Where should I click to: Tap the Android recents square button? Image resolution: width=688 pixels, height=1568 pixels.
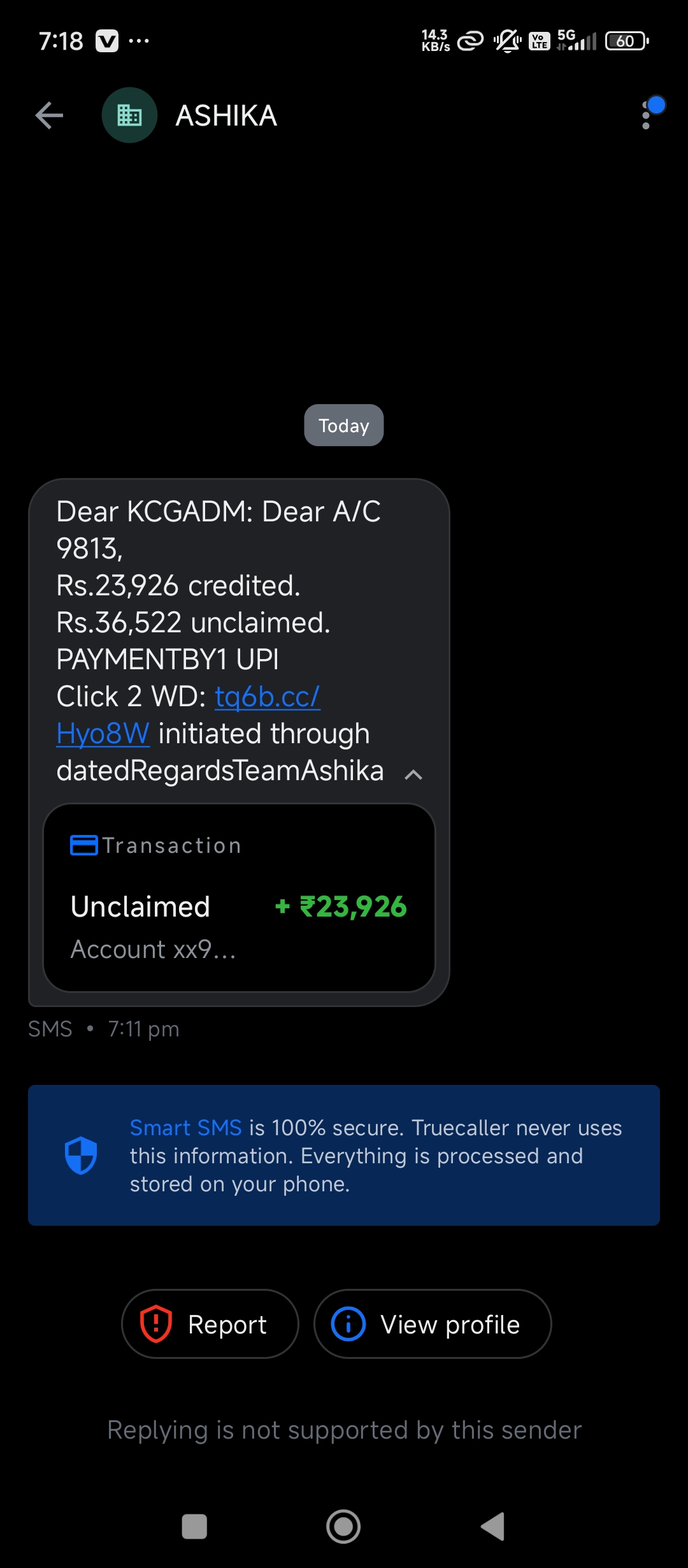coord(194,1527)
